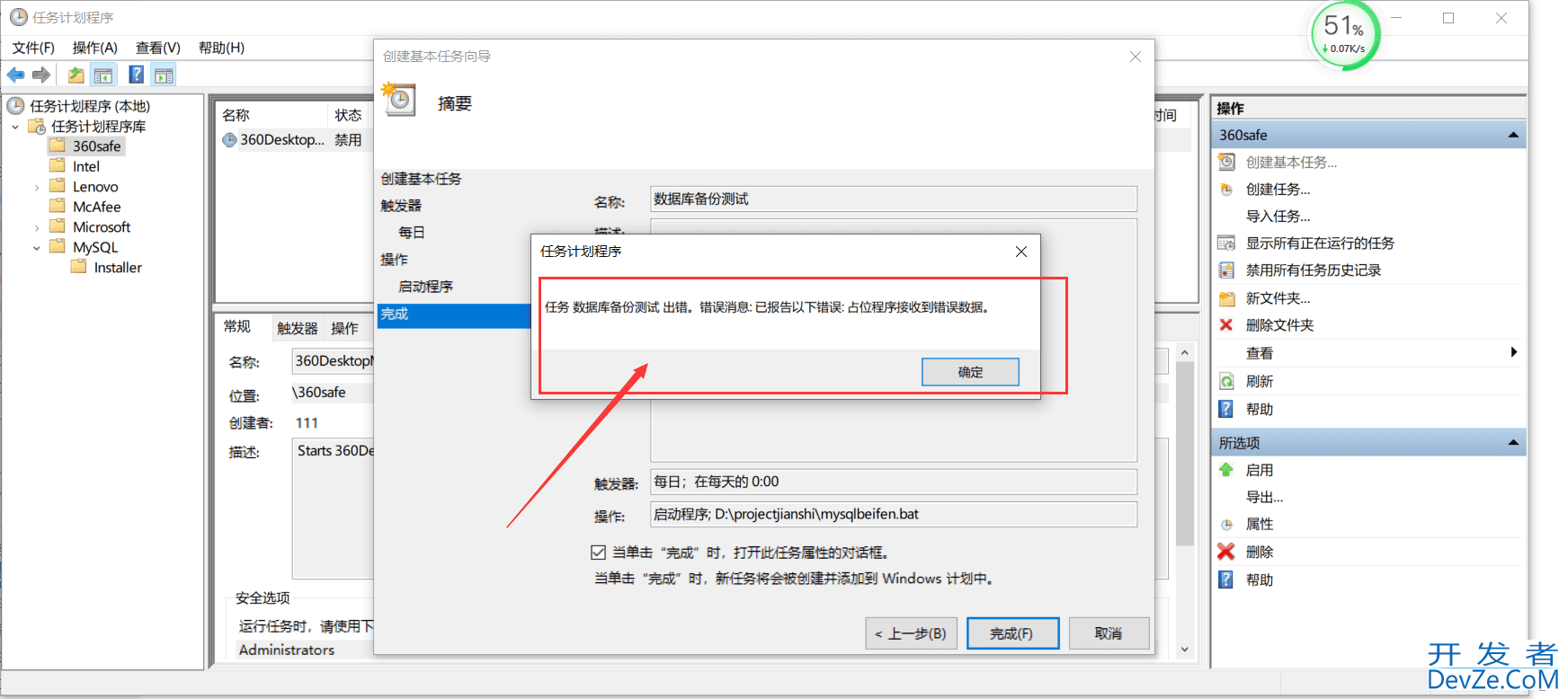Click the up-one-level folder toolbar icon
Viewport: 1568px width, 699px height.
coord(76,75)
